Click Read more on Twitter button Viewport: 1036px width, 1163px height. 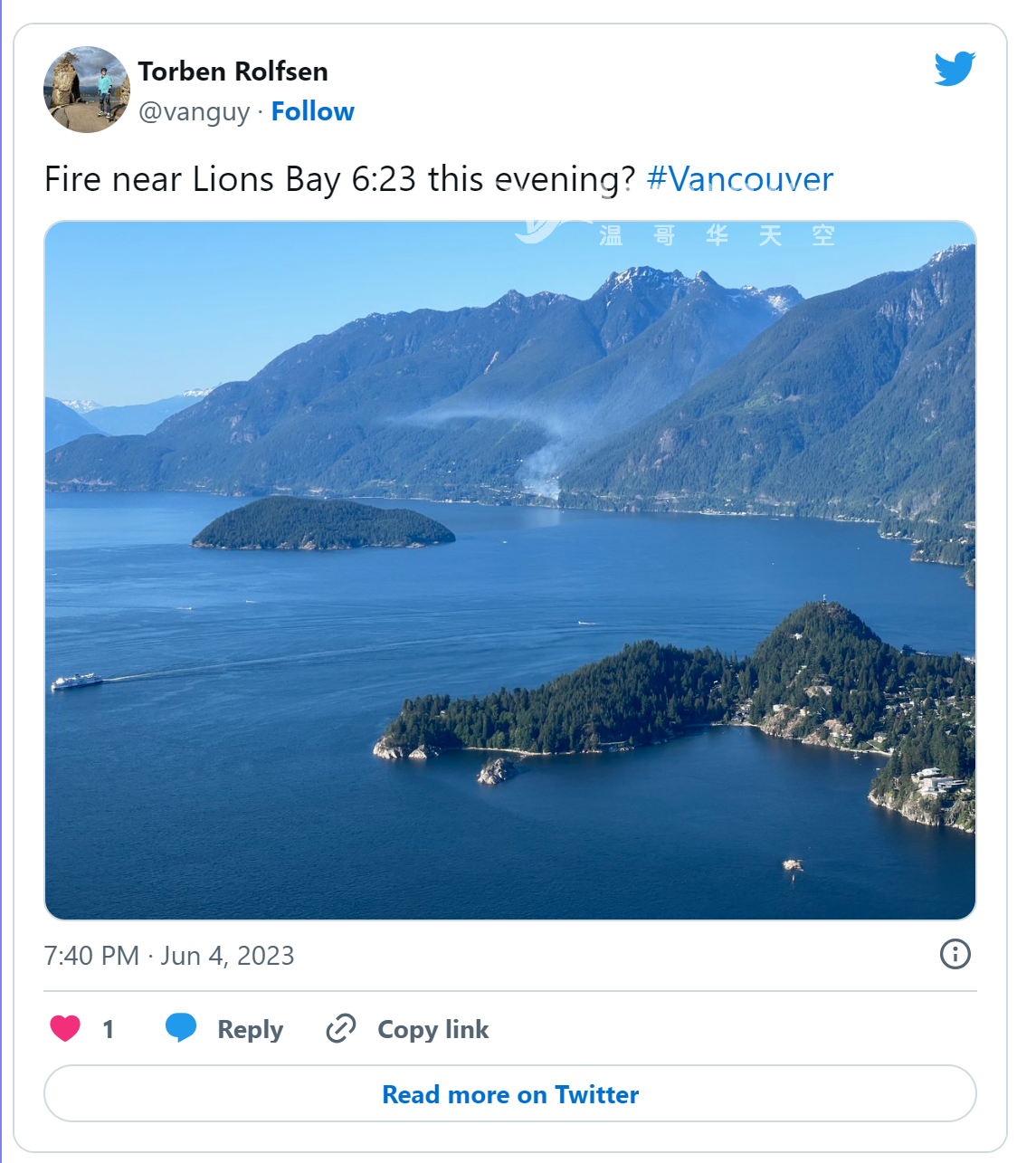(x=510, y=1094)
